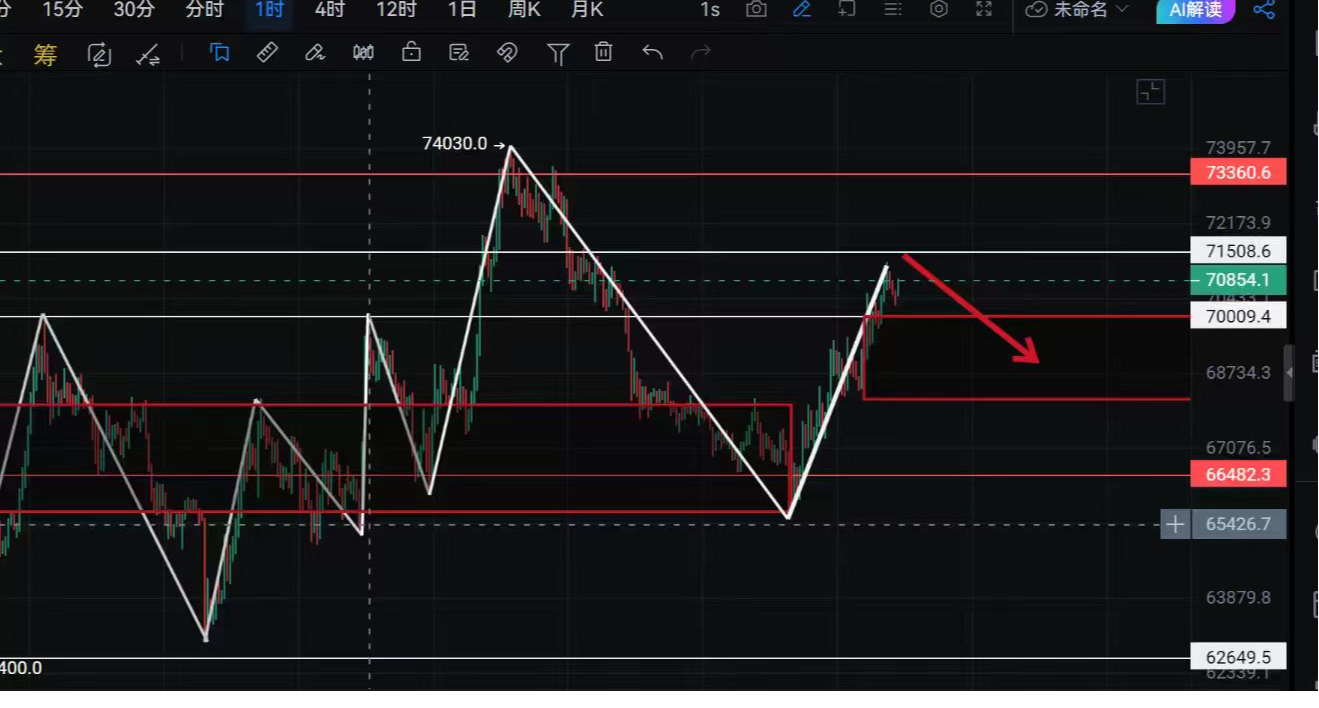Screen dimensions: 1319x708
Task: Take a chart screenshot with camera icon
Action: pos(757,10)
